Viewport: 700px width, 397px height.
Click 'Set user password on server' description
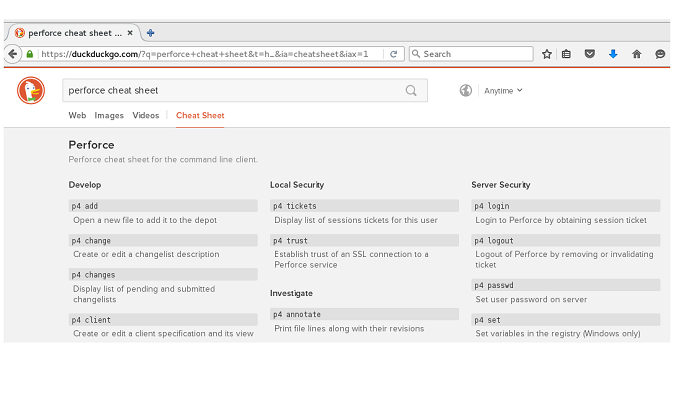pos(531,300)
